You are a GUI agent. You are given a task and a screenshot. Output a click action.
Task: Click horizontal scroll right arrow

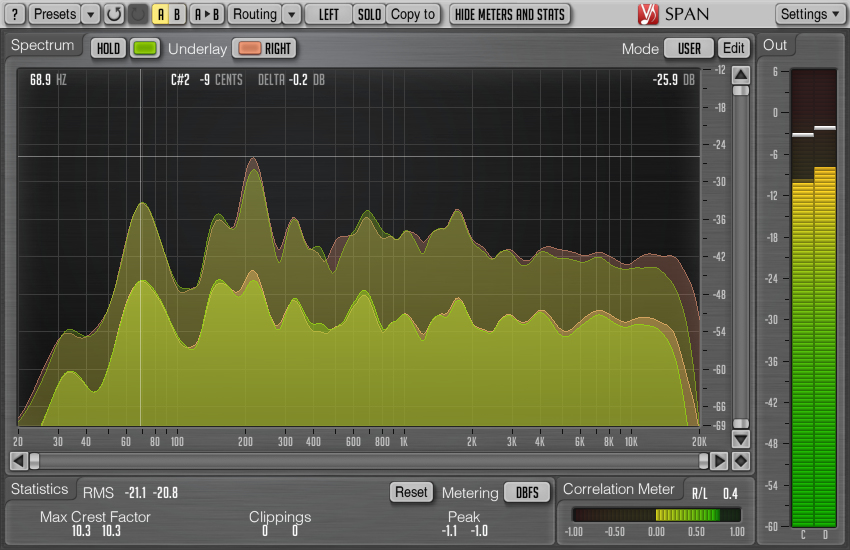point(719,461)
